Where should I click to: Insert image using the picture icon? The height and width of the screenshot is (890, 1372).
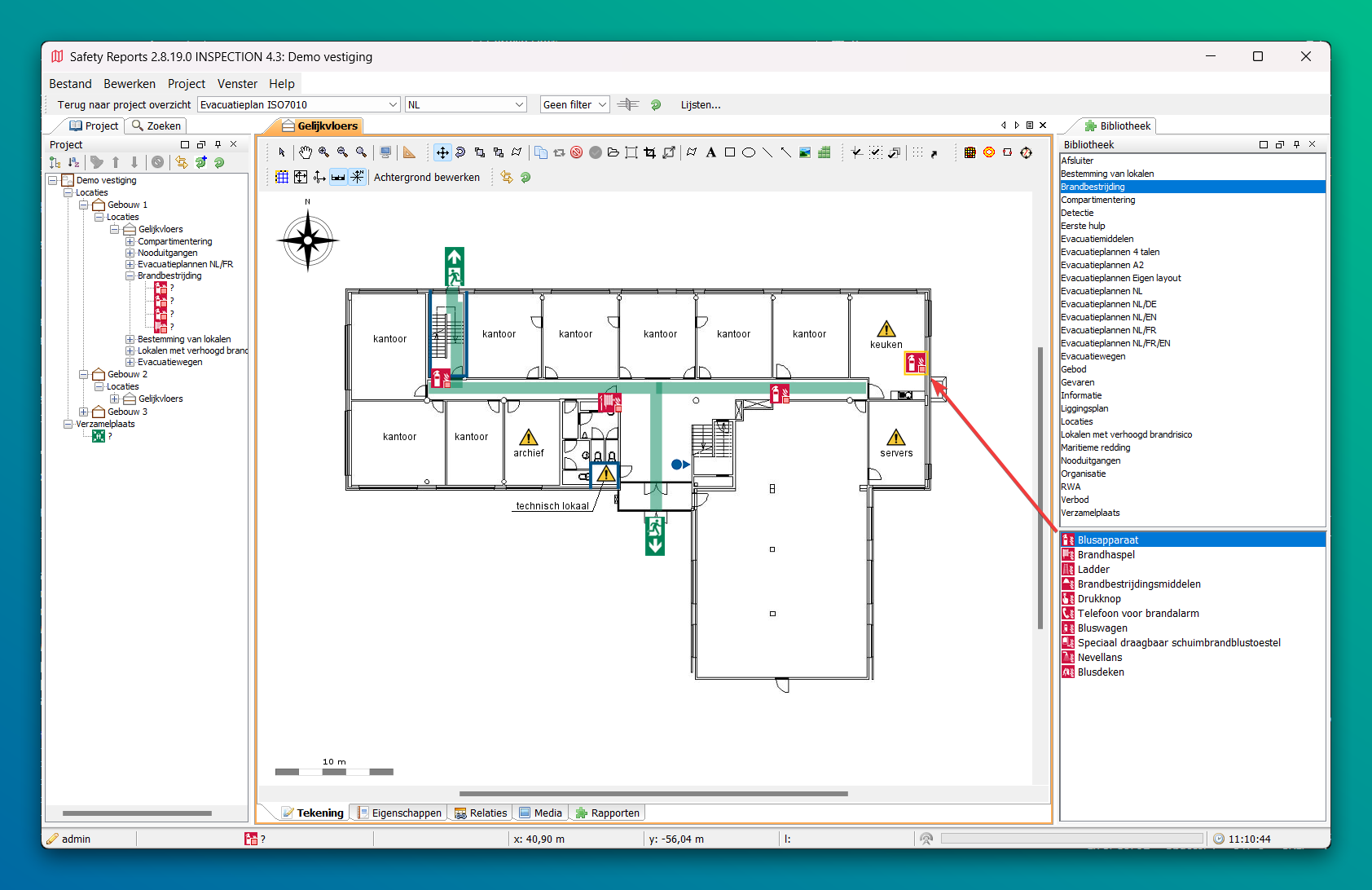[x=805, y=152]
